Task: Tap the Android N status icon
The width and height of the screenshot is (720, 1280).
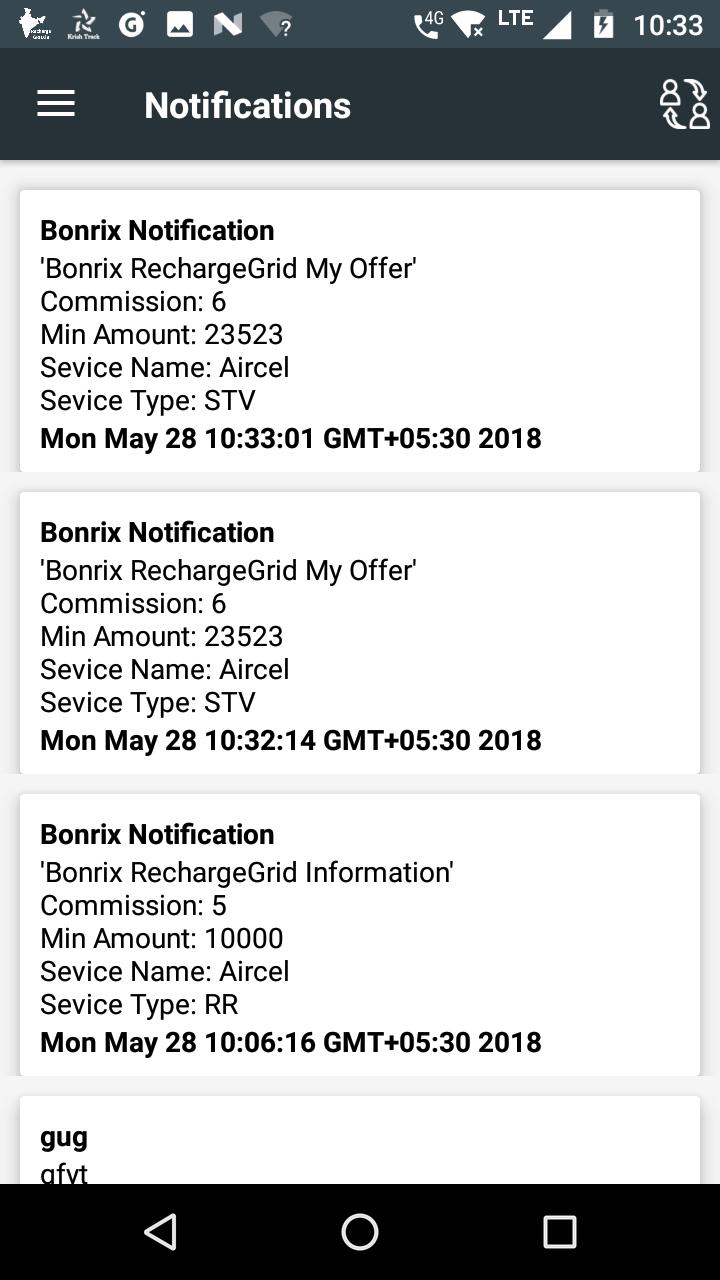Action: [x=228, y=24]
